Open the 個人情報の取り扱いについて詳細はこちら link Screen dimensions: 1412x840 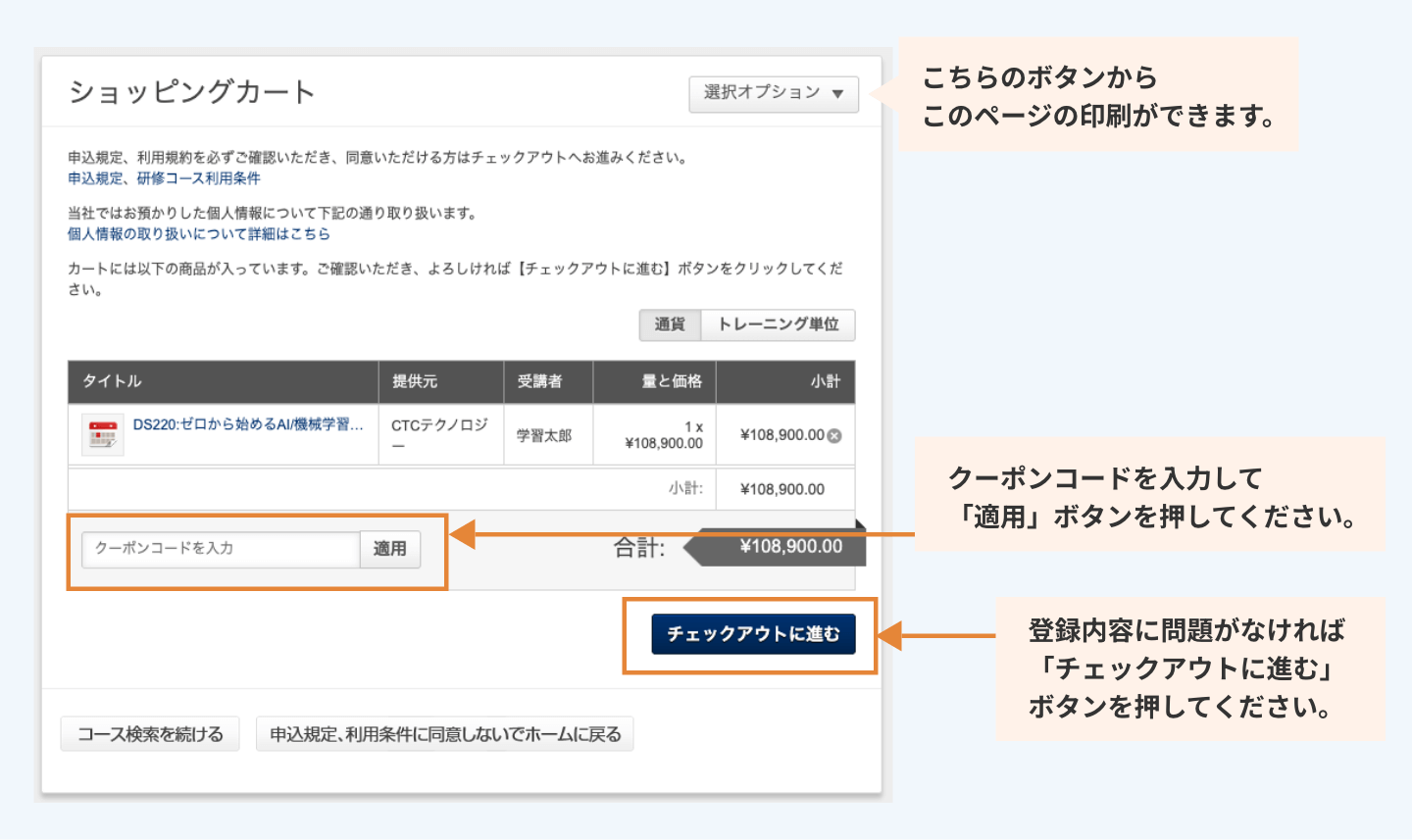coord(198,234)
